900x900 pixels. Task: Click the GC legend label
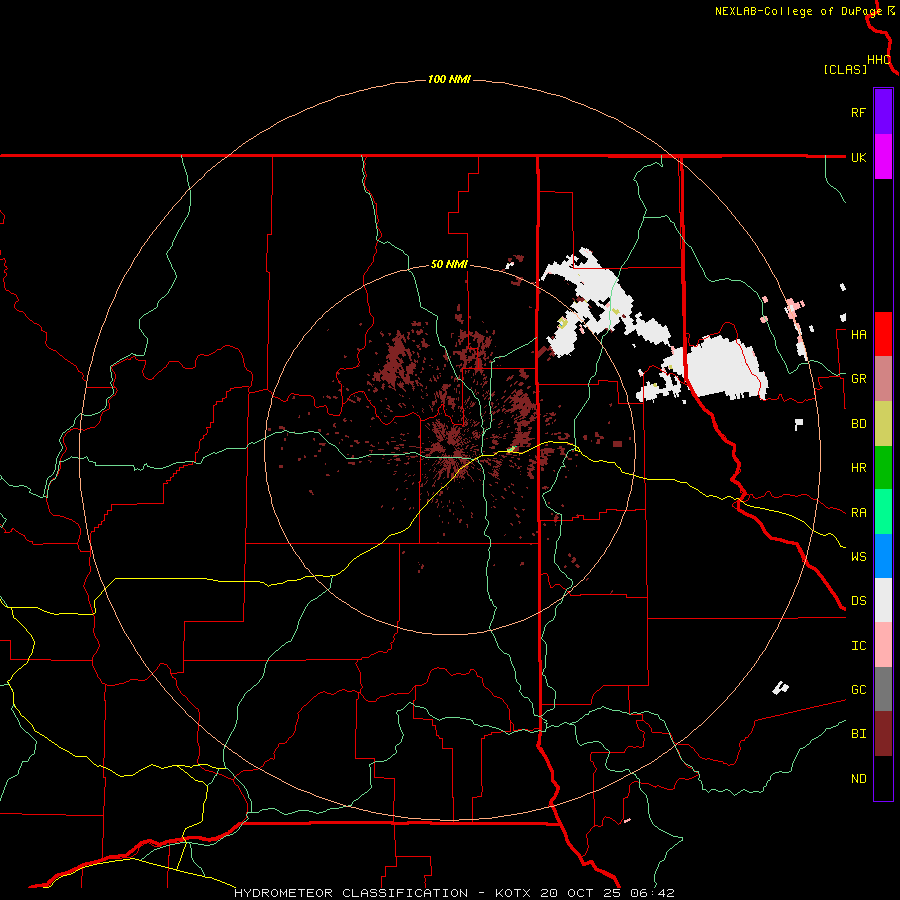pos(858,690)
